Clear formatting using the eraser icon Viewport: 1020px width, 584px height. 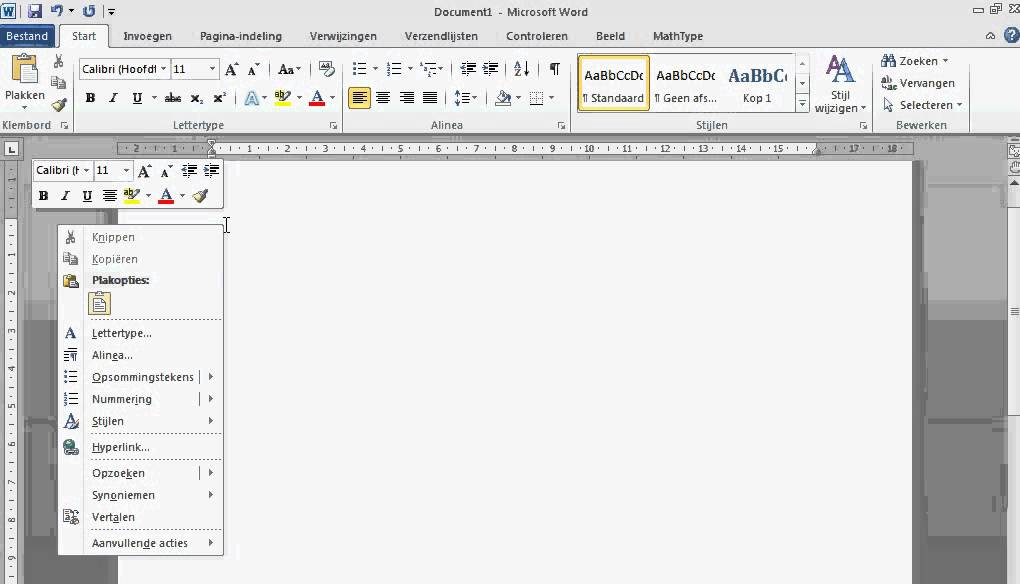(x=327, y=69)
